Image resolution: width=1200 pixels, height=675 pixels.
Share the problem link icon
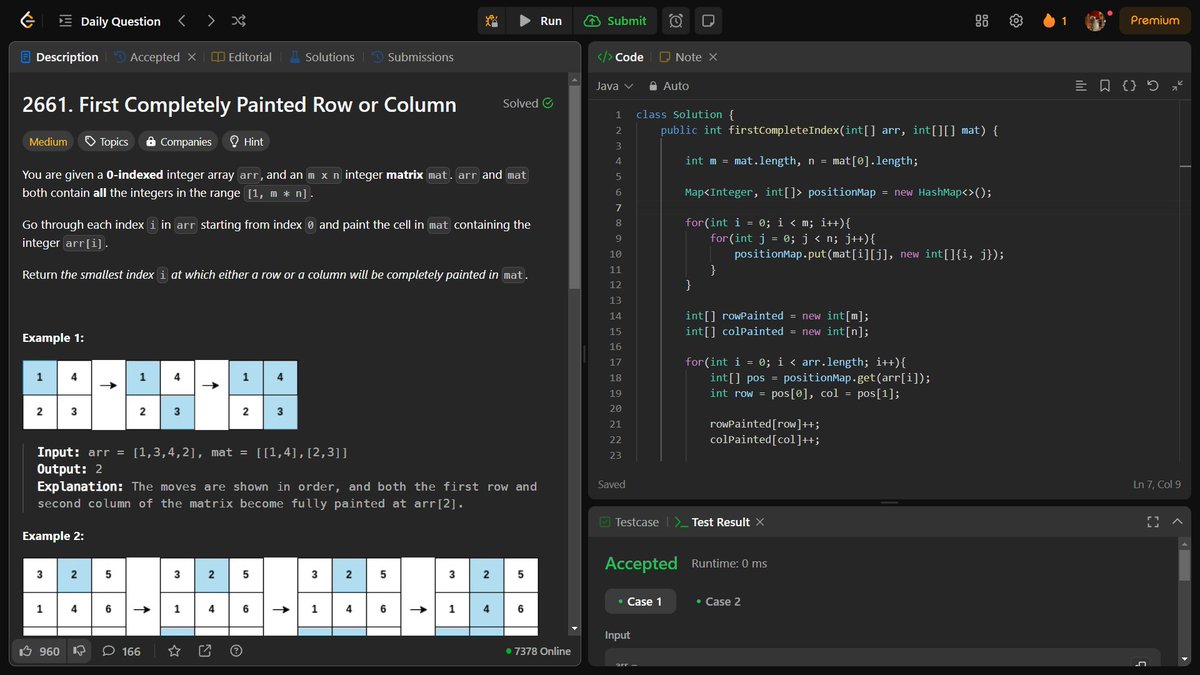(x=205, y=651)
